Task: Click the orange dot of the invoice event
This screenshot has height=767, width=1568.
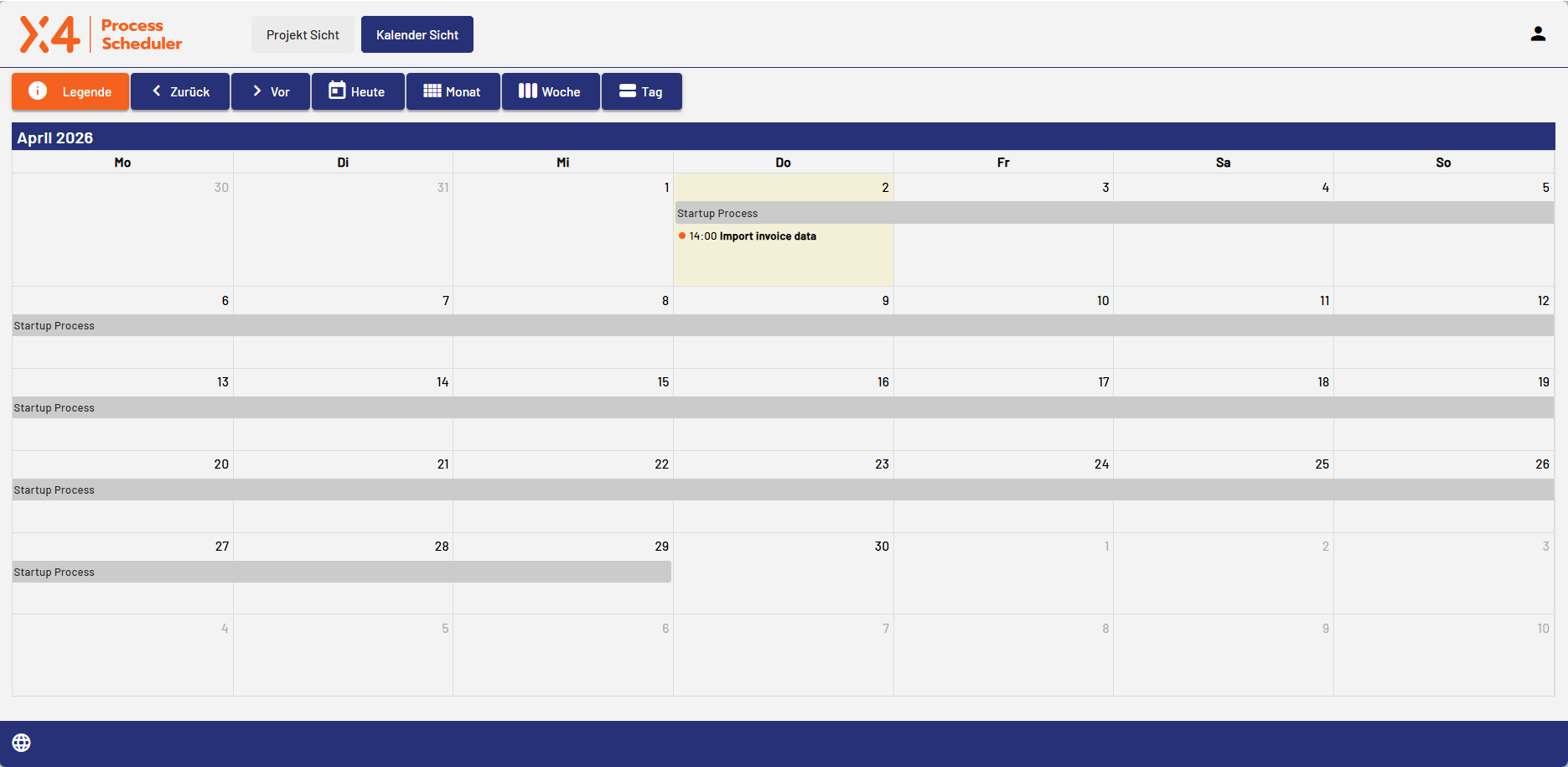Action: coord(682,236)
